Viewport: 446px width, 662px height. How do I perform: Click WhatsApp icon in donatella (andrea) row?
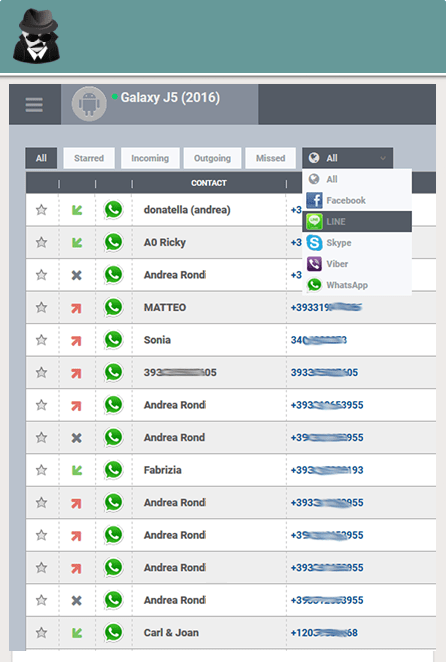point(114,209)
